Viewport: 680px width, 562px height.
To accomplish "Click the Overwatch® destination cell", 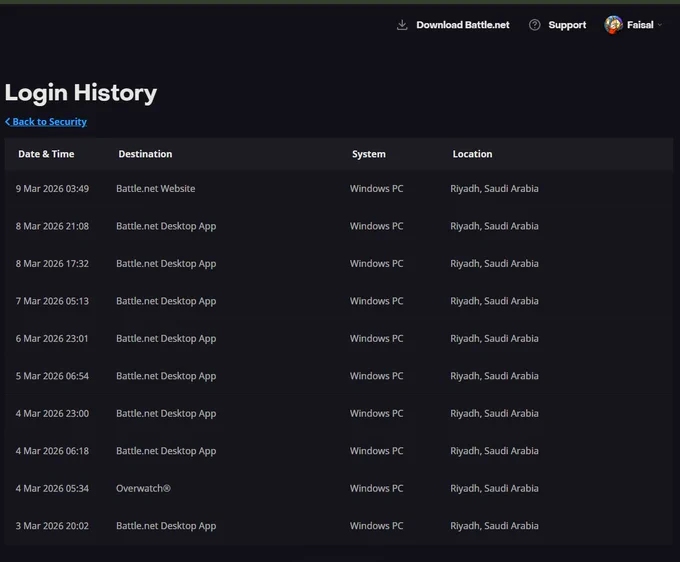I will 143,488.
